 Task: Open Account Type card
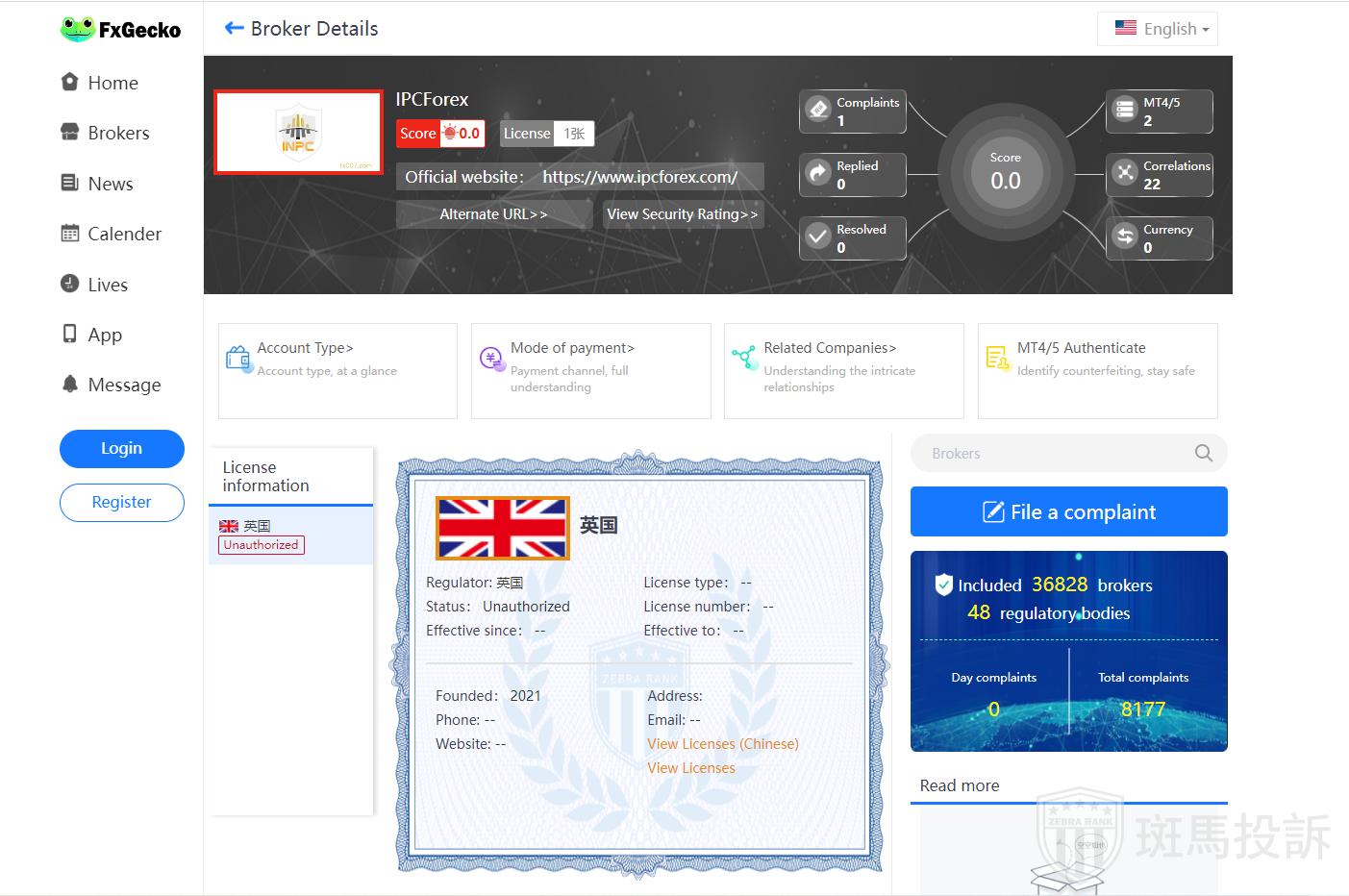point(337,370)
